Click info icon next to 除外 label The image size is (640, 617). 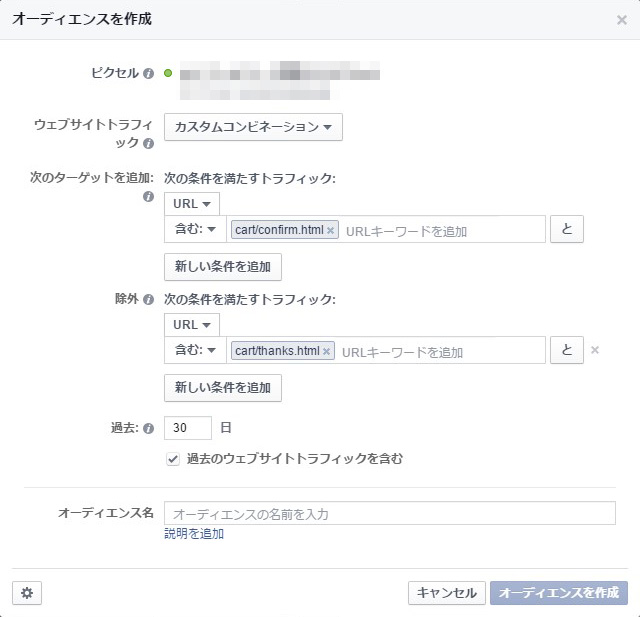point(148,299)
